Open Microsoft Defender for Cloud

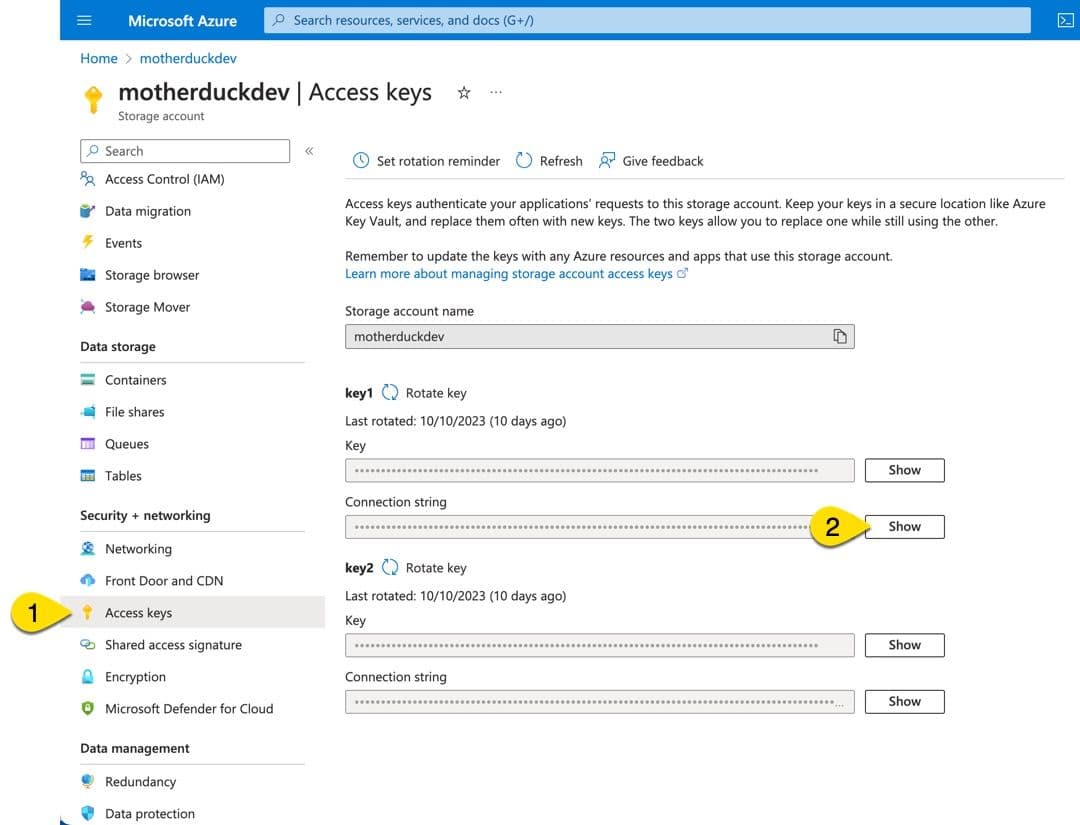tap(189, 709)
